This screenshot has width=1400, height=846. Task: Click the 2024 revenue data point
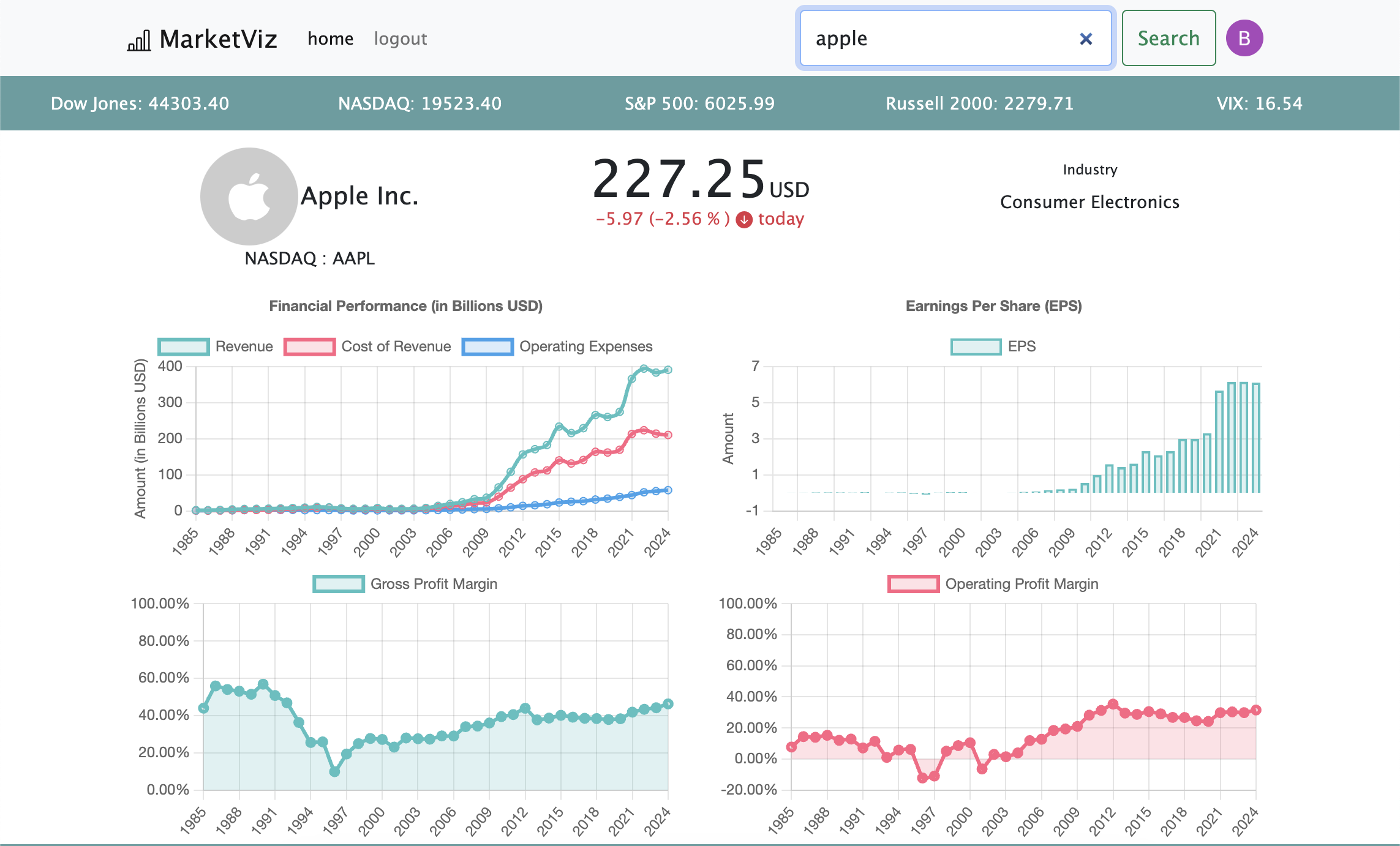coord(668,370)
